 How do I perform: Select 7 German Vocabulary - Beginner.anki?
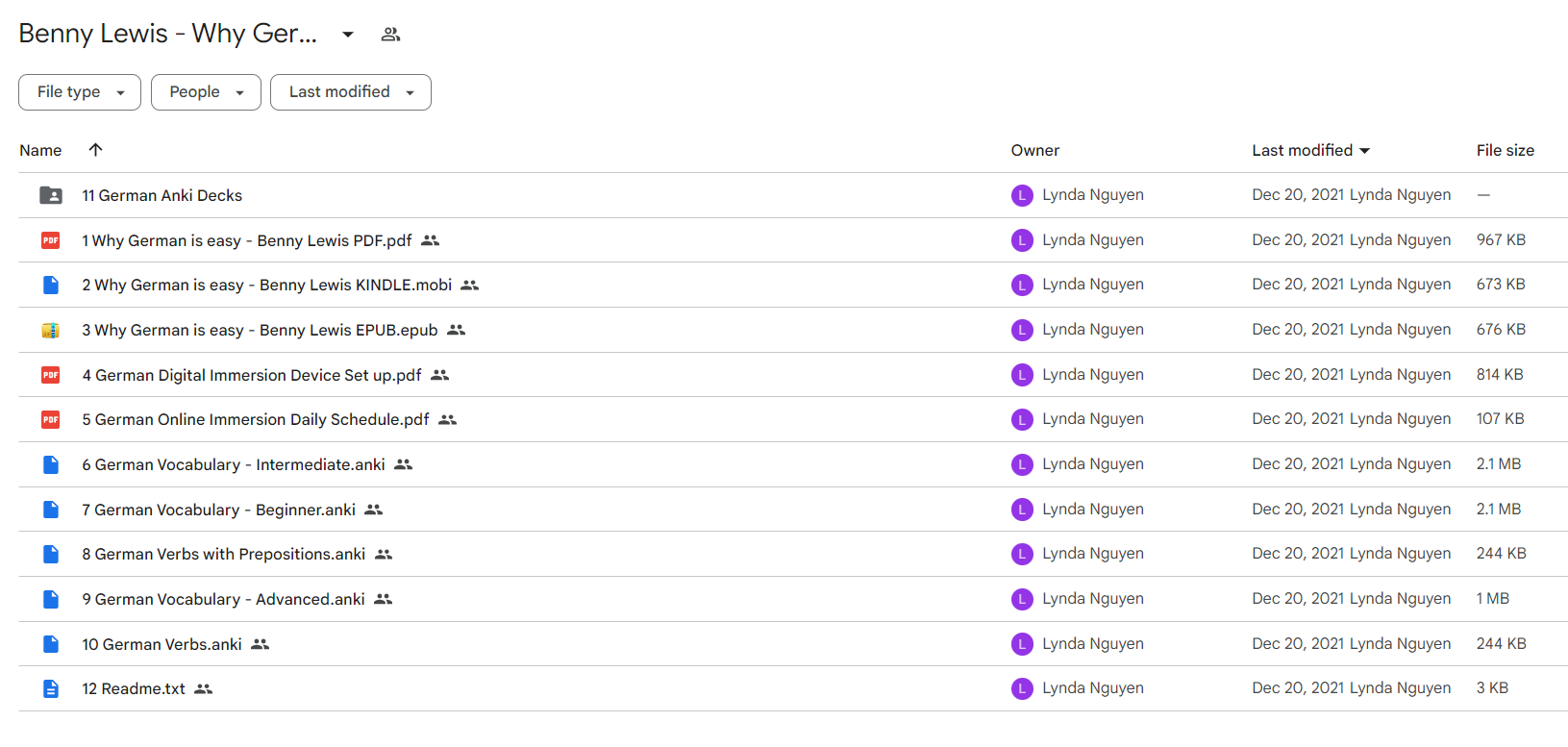(219, 510)
